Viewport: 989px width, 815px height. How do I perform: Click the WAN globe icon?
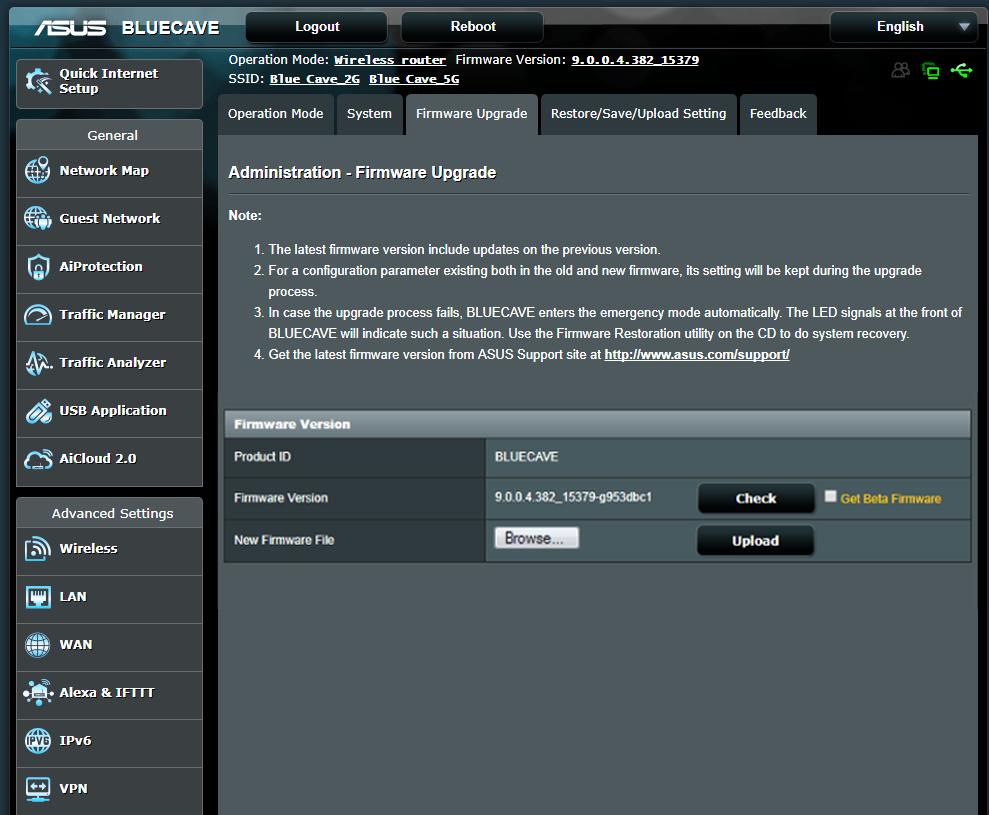click(37, 645)
